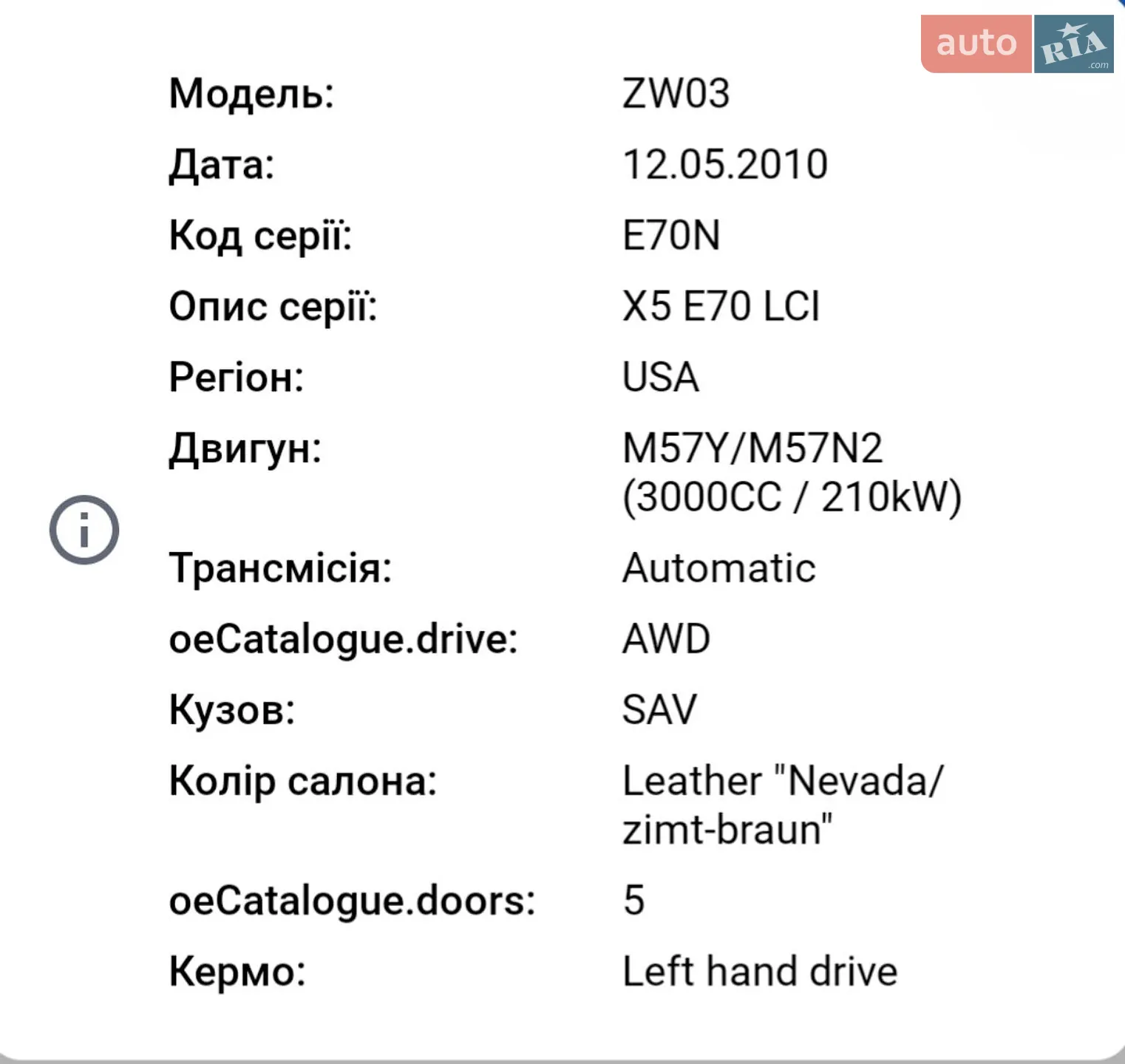Select the X5 E70 LCI description

pos(721,306)
